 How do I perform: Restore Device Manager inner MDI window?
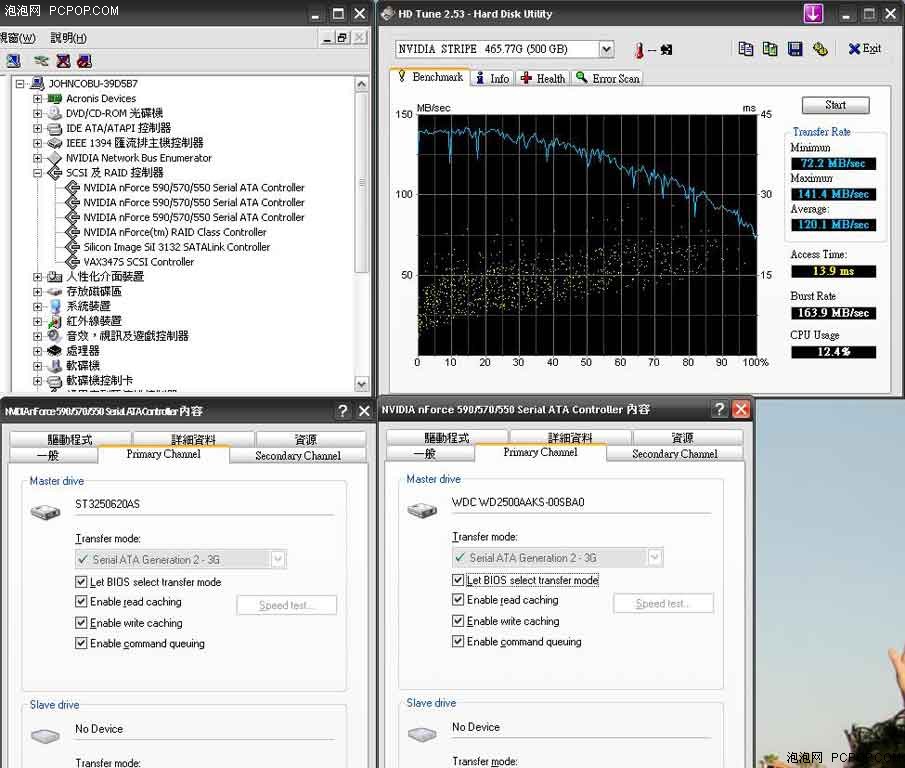coord(342,38)
